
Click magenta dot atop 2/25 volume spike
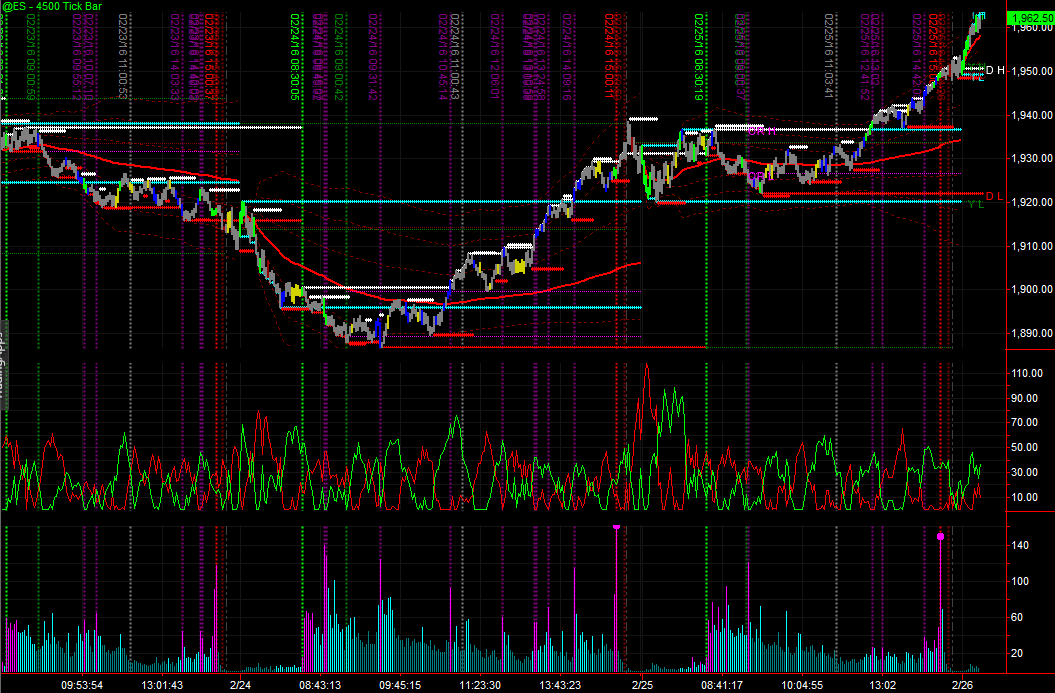coord(616,527)
